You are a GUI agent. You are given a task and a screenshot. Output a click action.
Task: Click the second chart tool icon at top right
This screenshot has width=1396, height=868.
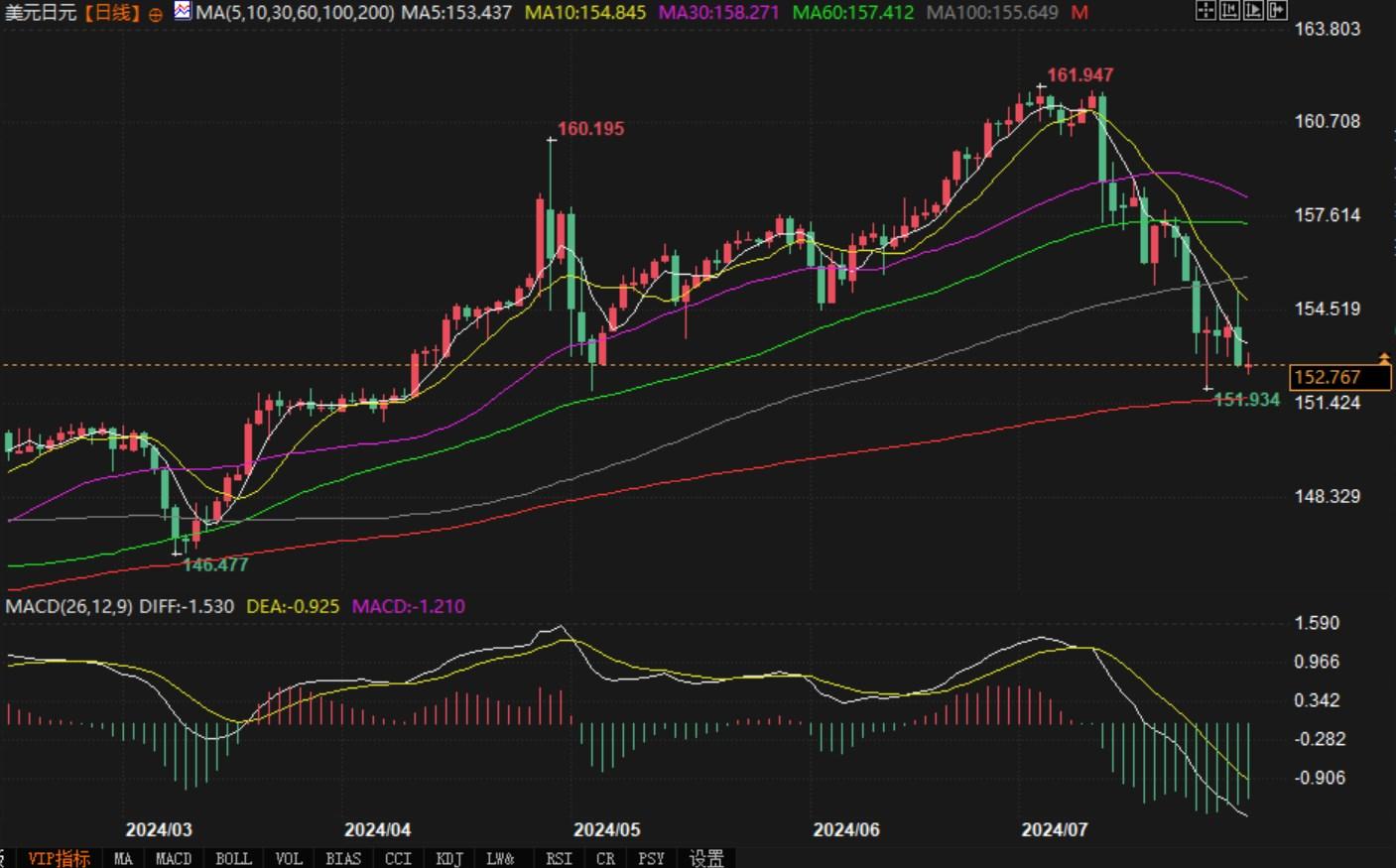[x=1229, y=11]
